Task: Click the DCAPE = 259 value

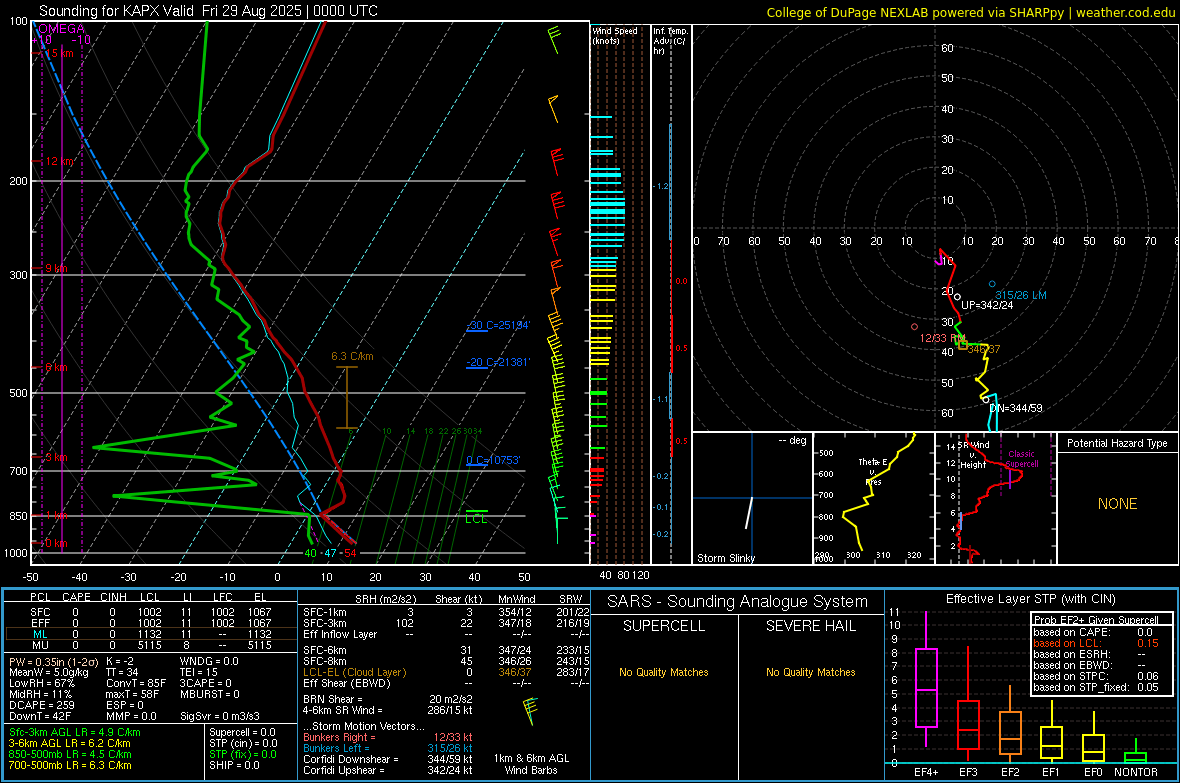Action: coord(41,705)
